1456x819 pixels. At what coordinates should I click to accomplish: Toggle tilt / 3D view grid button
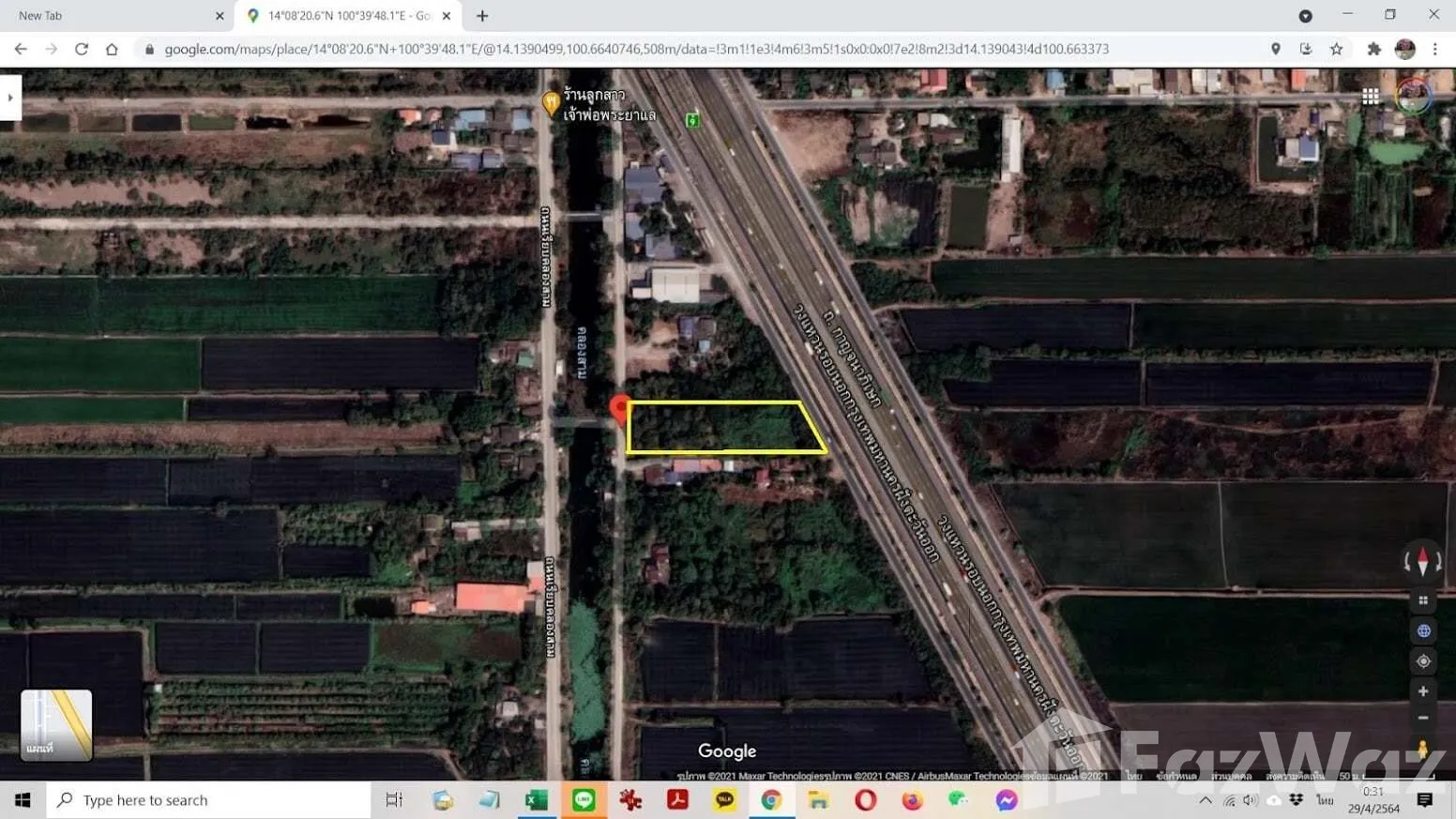coord(1422,600)
